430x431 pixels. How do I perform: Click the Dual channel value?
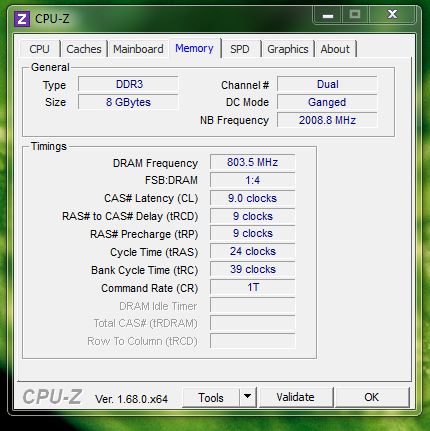click(327, 84)
